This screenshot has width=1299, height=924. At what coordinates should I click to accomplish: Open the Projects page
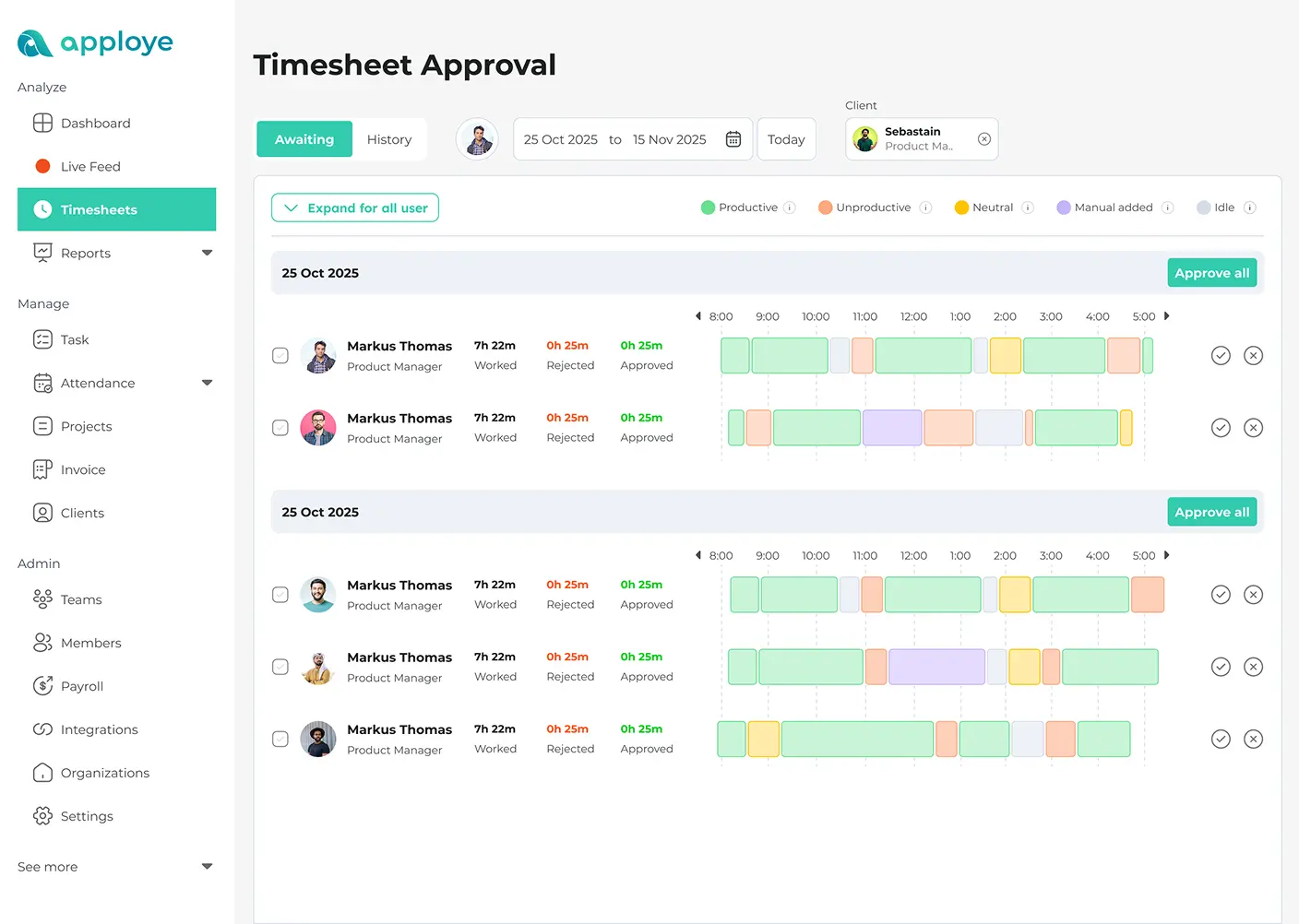pyautogui.click(x=85, y=426)
